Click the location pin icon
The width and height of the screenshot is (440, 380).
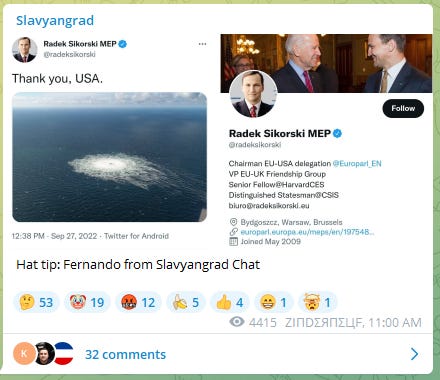click(x=233, y=222)
